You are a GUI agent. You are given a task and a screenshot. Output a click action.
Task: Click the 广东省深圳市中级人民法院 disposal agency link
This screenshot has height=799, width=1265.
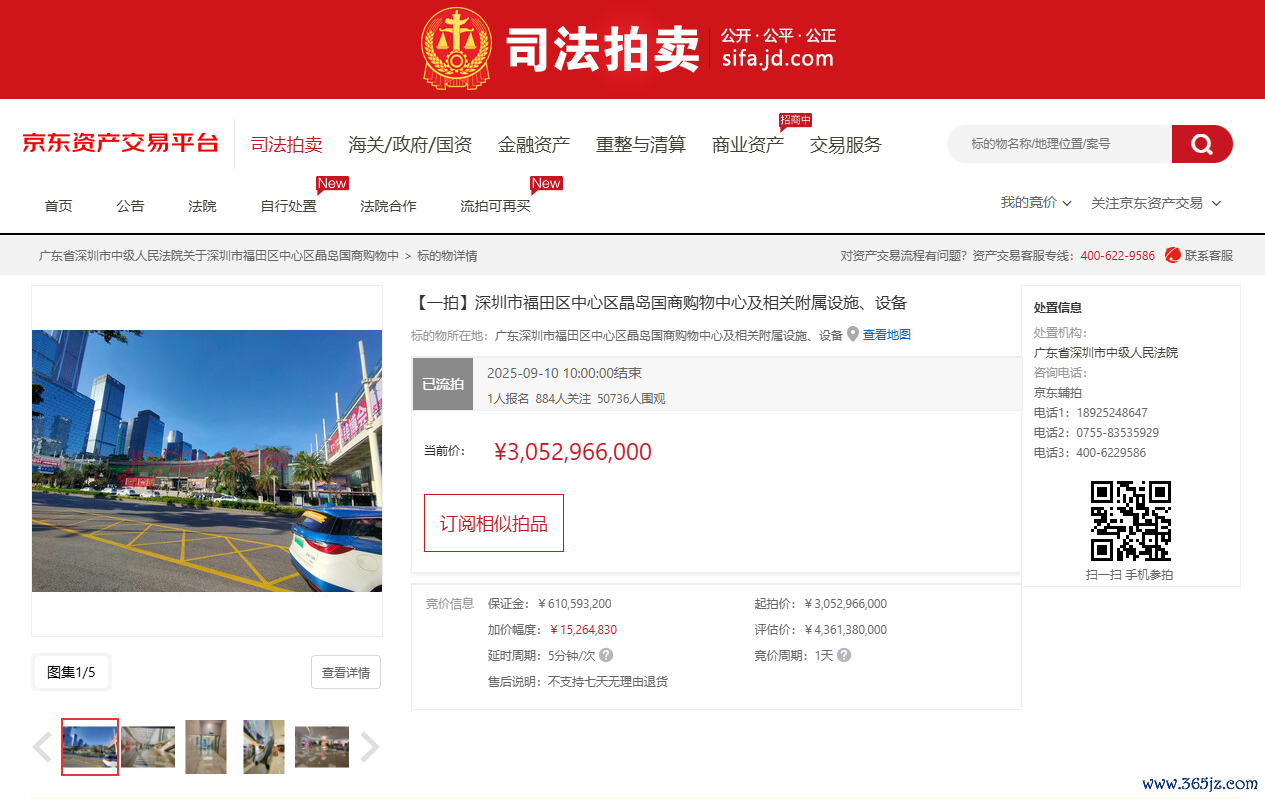tap(1106, 353)
